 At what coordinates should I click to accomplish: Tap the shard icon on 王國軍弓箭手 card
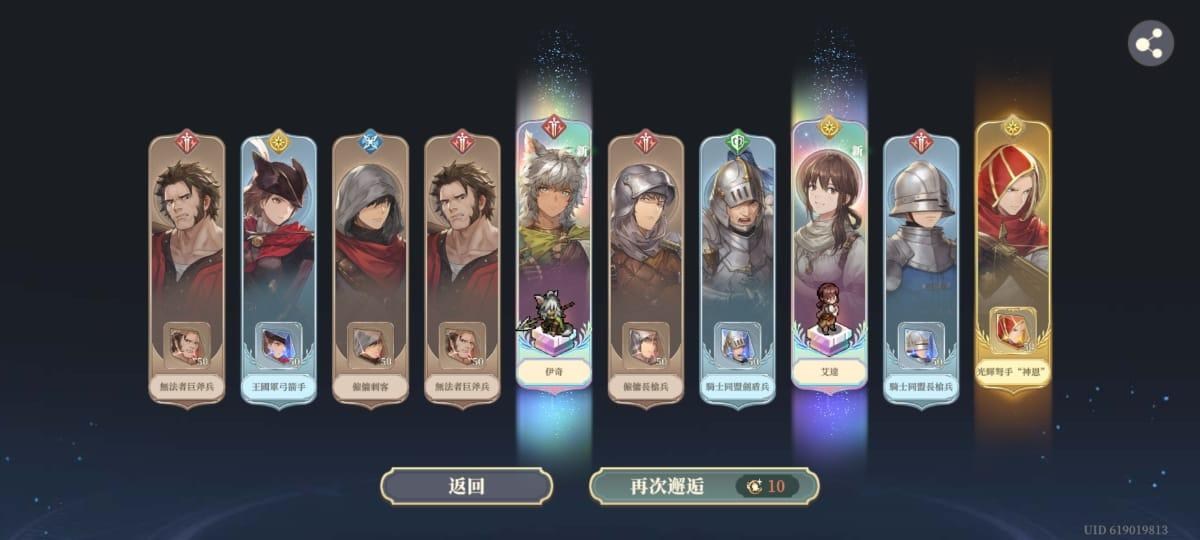279,345
